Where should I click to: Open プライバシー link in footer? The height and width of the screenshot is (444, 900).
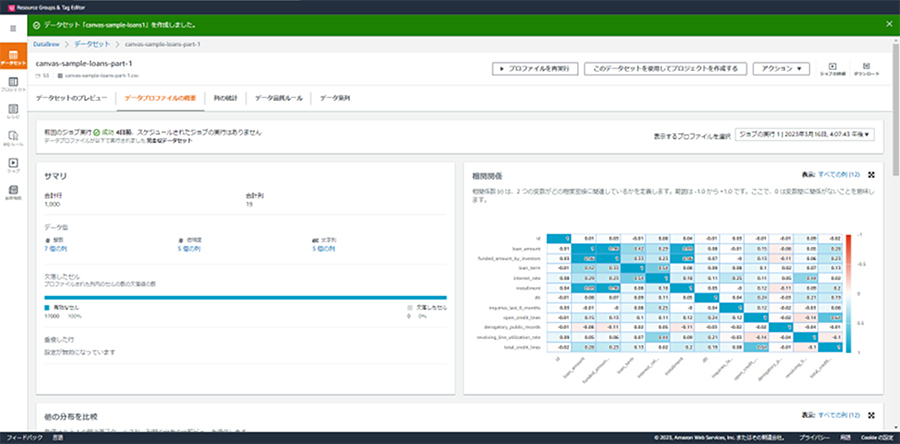(814, 438)
